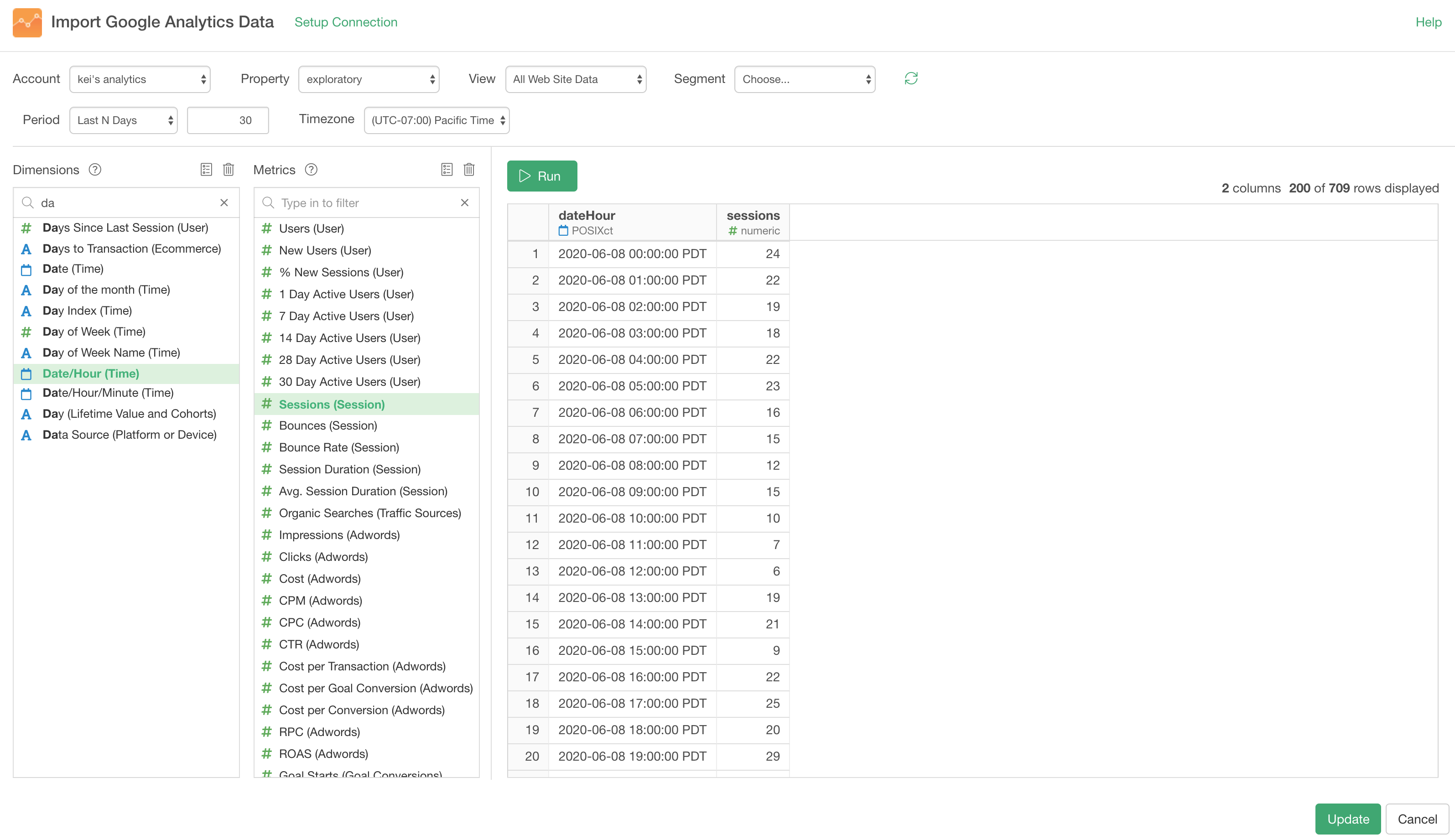The image size is (1455, 840).
Task: Deselect the Sessions (Session) metric
Action: pyautogui.click(x=367, y=404)
